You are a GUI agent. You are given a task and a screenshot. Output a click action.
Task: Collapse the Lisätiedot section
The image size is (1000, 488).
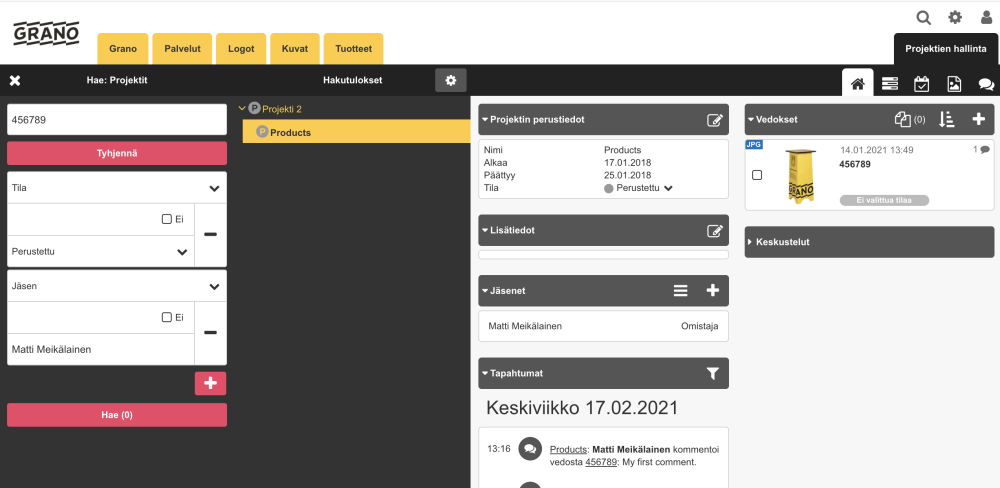(485, 230)
